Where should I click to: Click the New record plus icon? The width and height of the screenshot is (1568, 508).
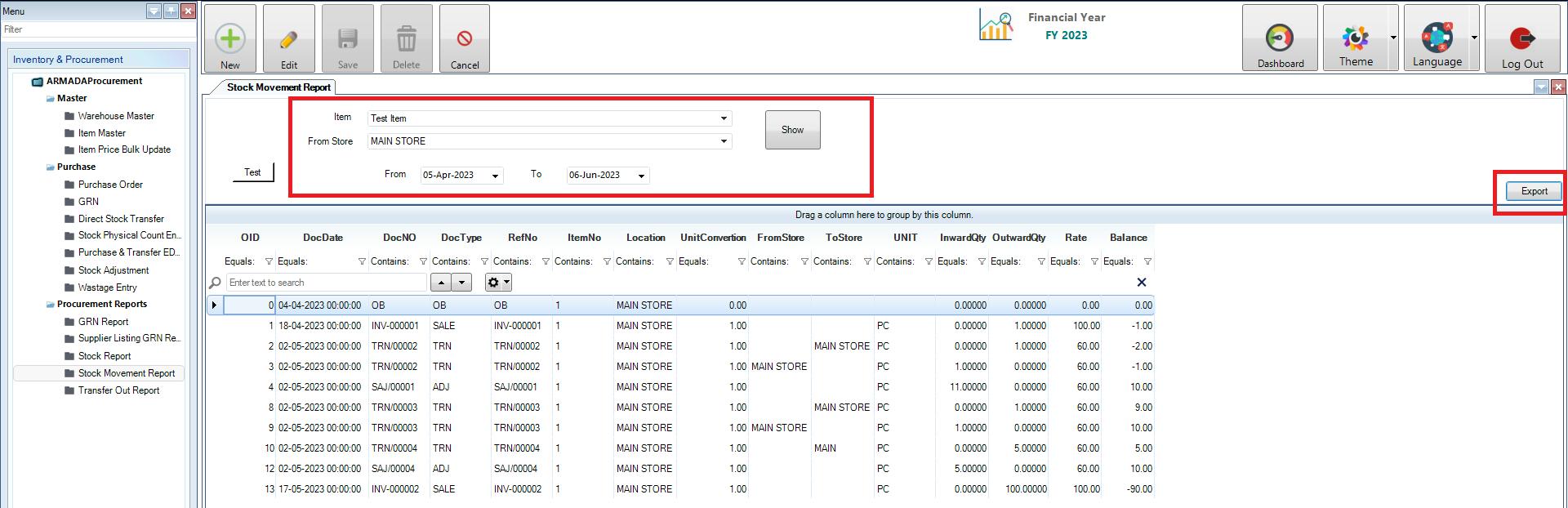tap(229, 38)
